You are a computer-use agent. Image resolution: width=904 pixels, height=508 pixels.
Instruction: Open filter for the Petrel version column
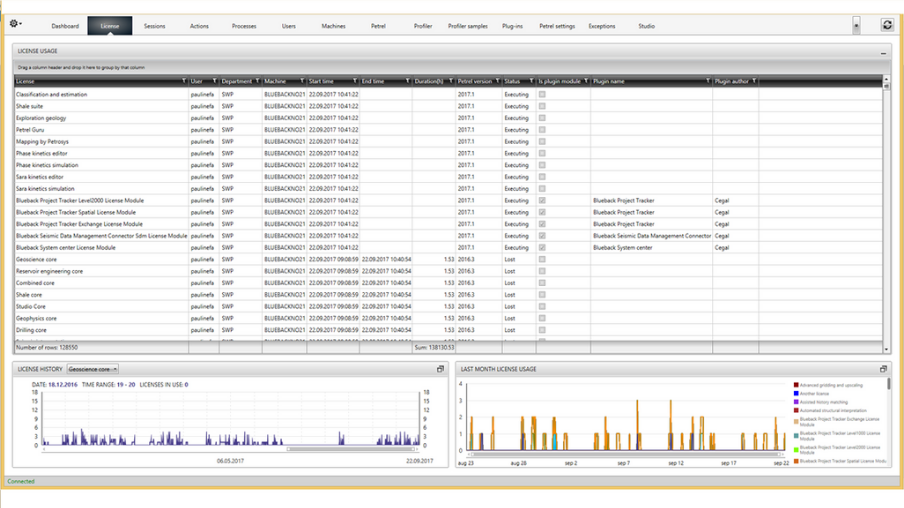[x=498, y=81]
